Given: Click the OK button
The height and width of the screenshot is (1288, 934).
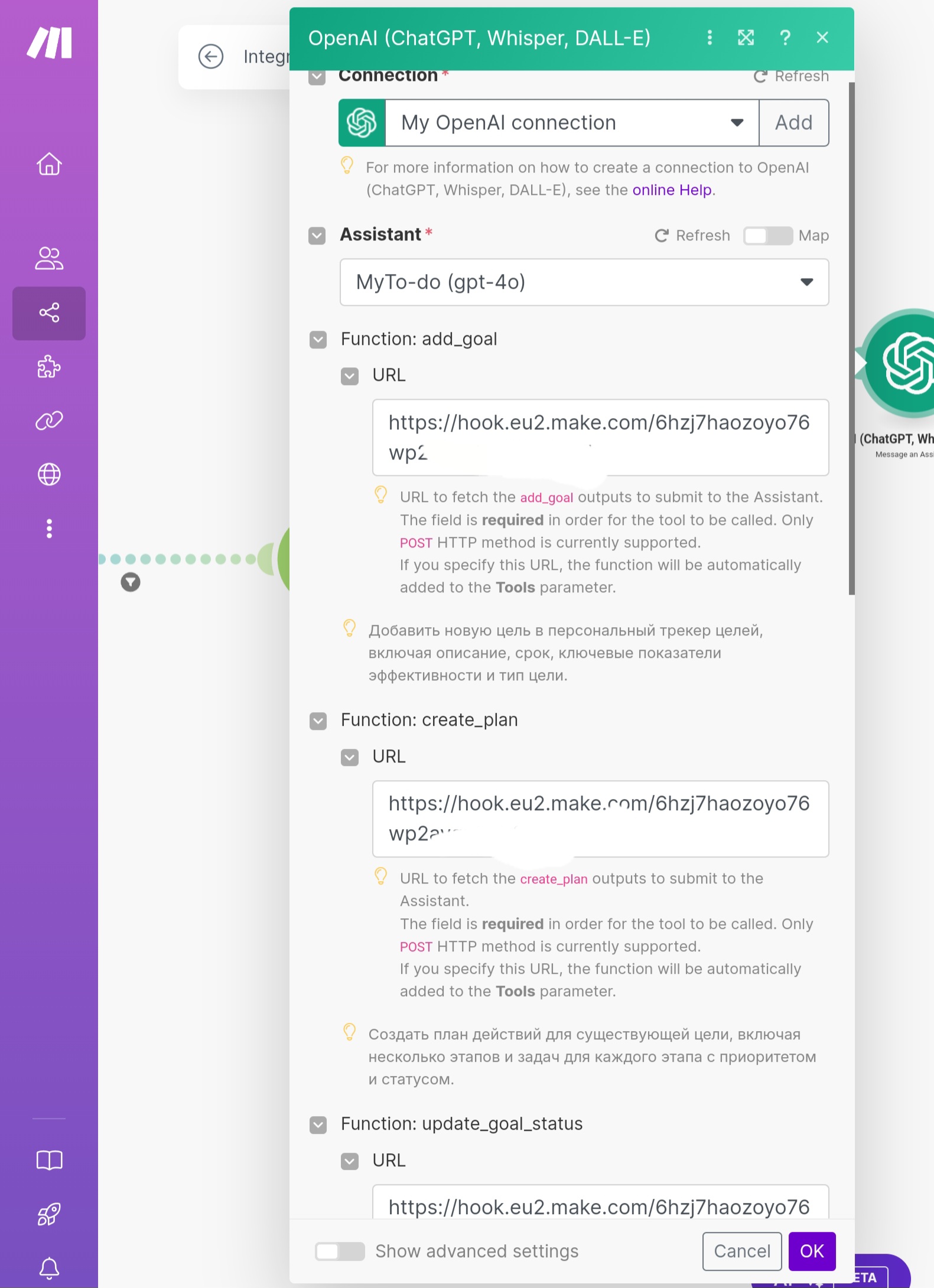Looking at the screenshot, I should pyautogui.click(x=812, y=1251).
